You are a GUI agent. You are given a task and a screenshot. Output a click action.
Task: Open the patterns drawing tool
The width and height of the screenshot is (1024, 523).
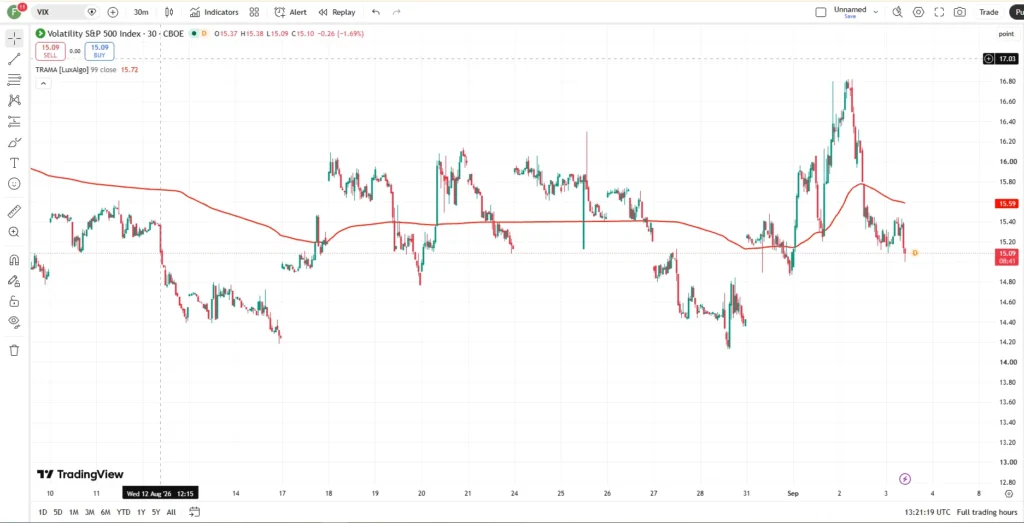14,101
